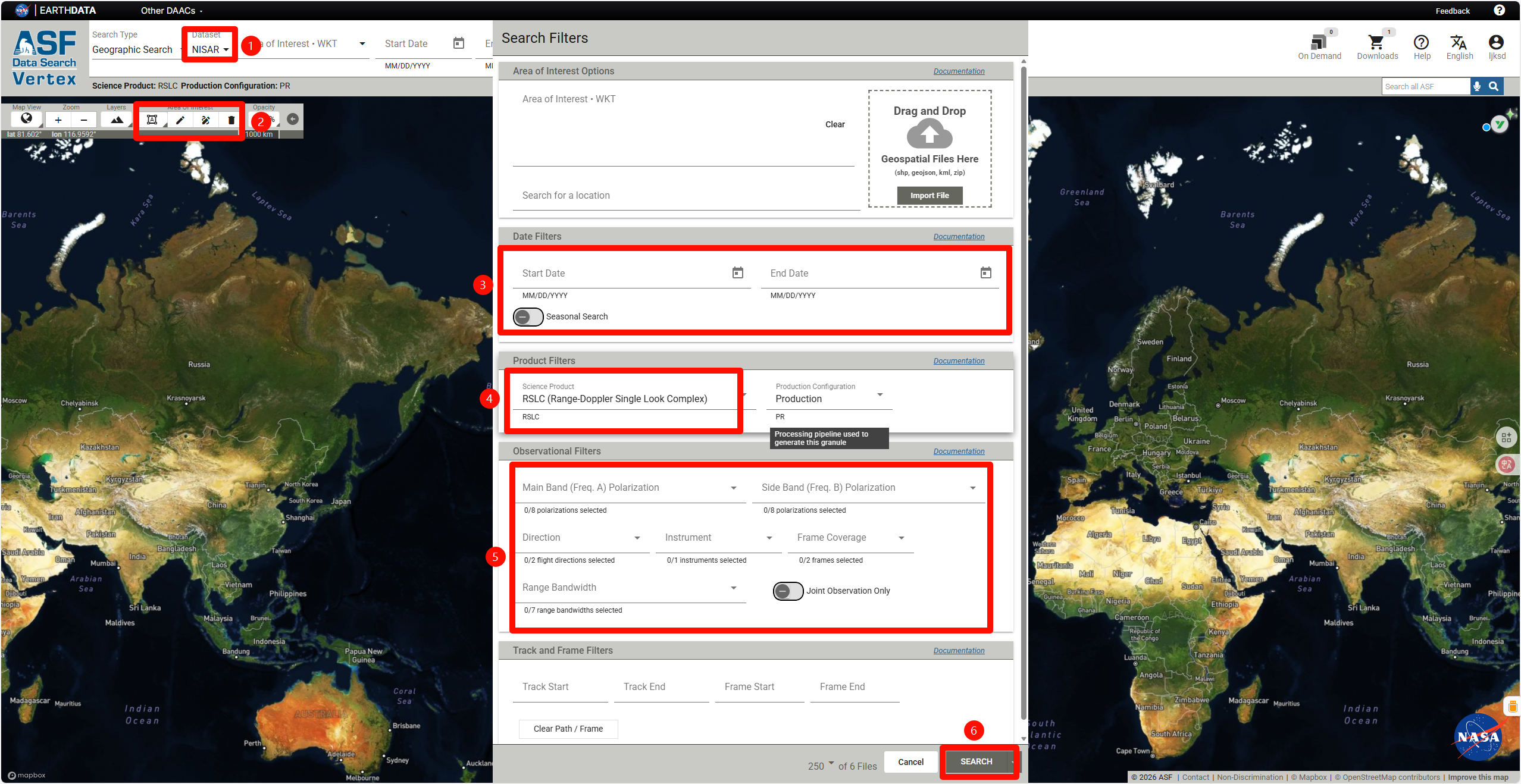Change language via English icon
Image resolution: width=1521 pixels, height=784 pixels.
[1459, 46]
